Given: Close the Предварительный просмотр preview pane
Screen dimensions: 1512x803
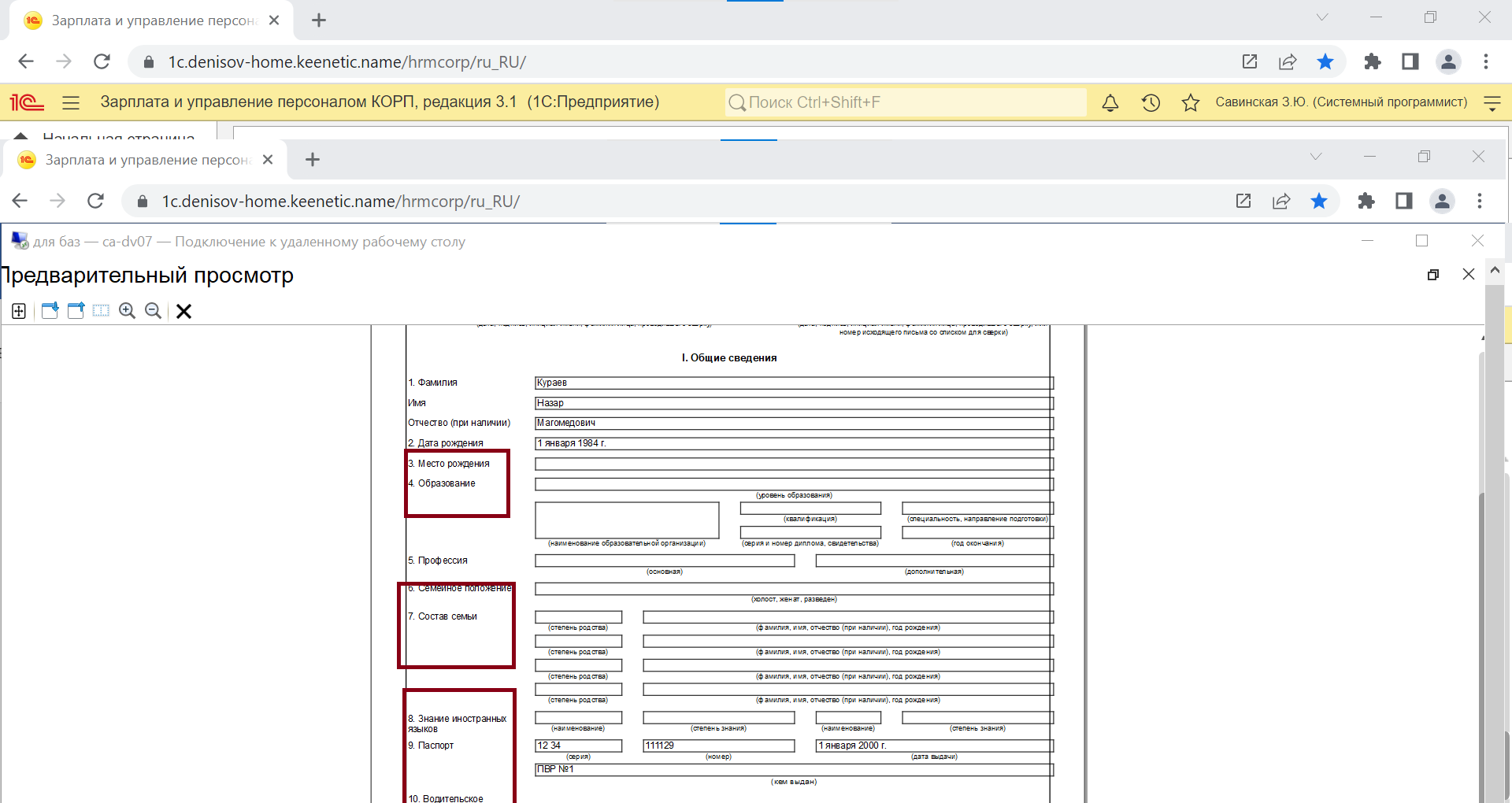Looking at the screenshot, I should [1469, 274].
